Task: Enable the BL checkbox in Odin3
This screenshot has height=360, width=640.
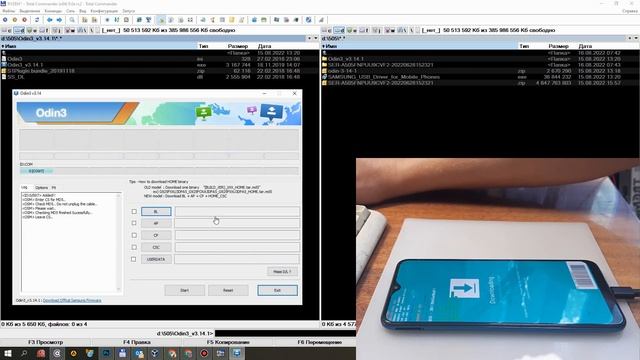Action: pos(134,211)
